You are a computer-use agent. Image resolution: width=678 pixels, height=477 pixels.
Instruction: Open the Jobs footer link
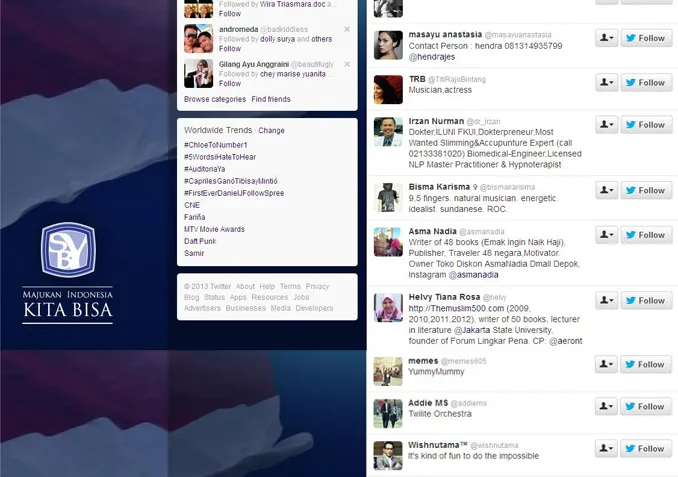pos(301,297)
